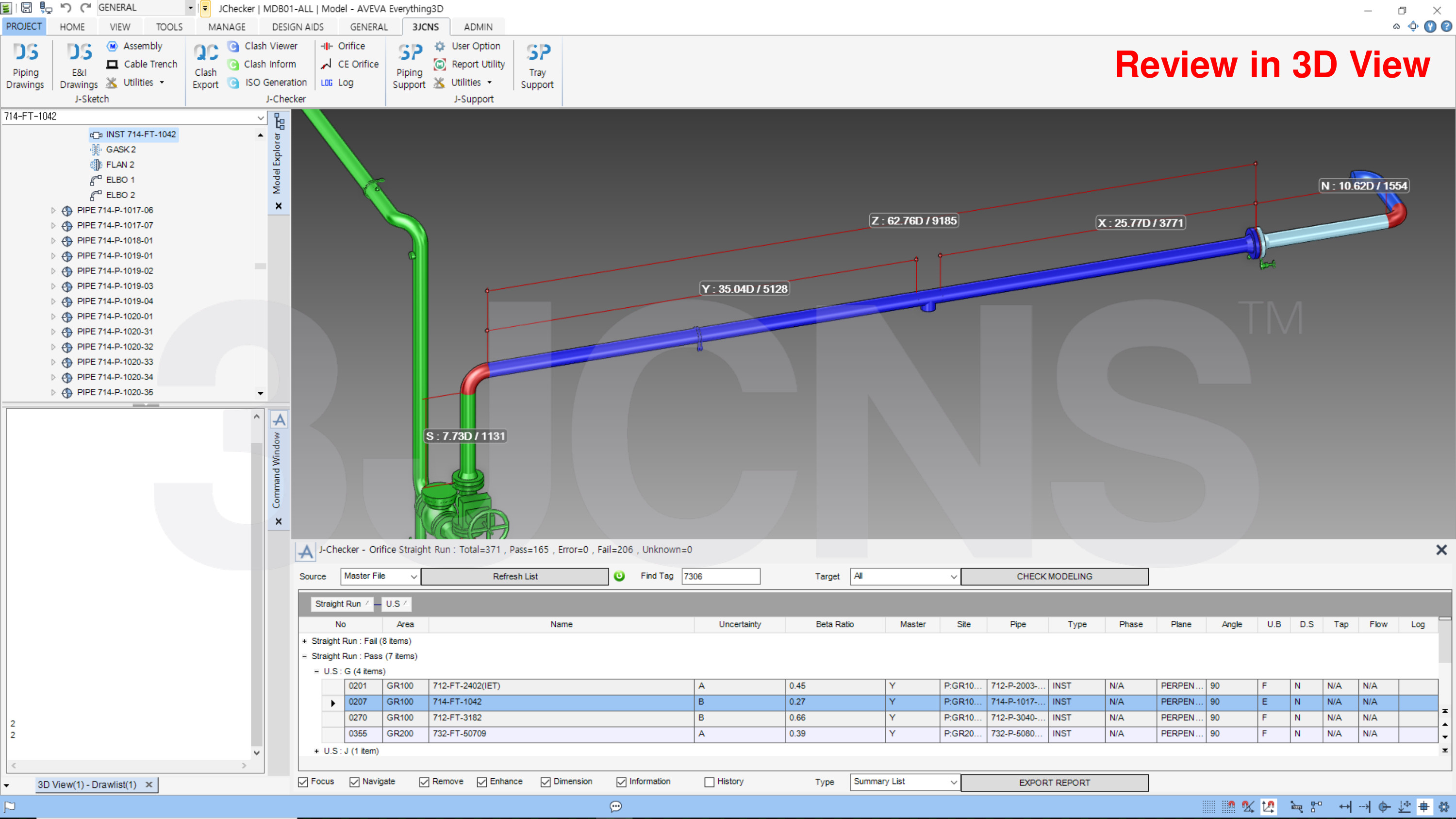The width and height of the screenshot is (1456, 819).
Task: Toggle the Enhance checkbox
Action: (x=481, y=782)
